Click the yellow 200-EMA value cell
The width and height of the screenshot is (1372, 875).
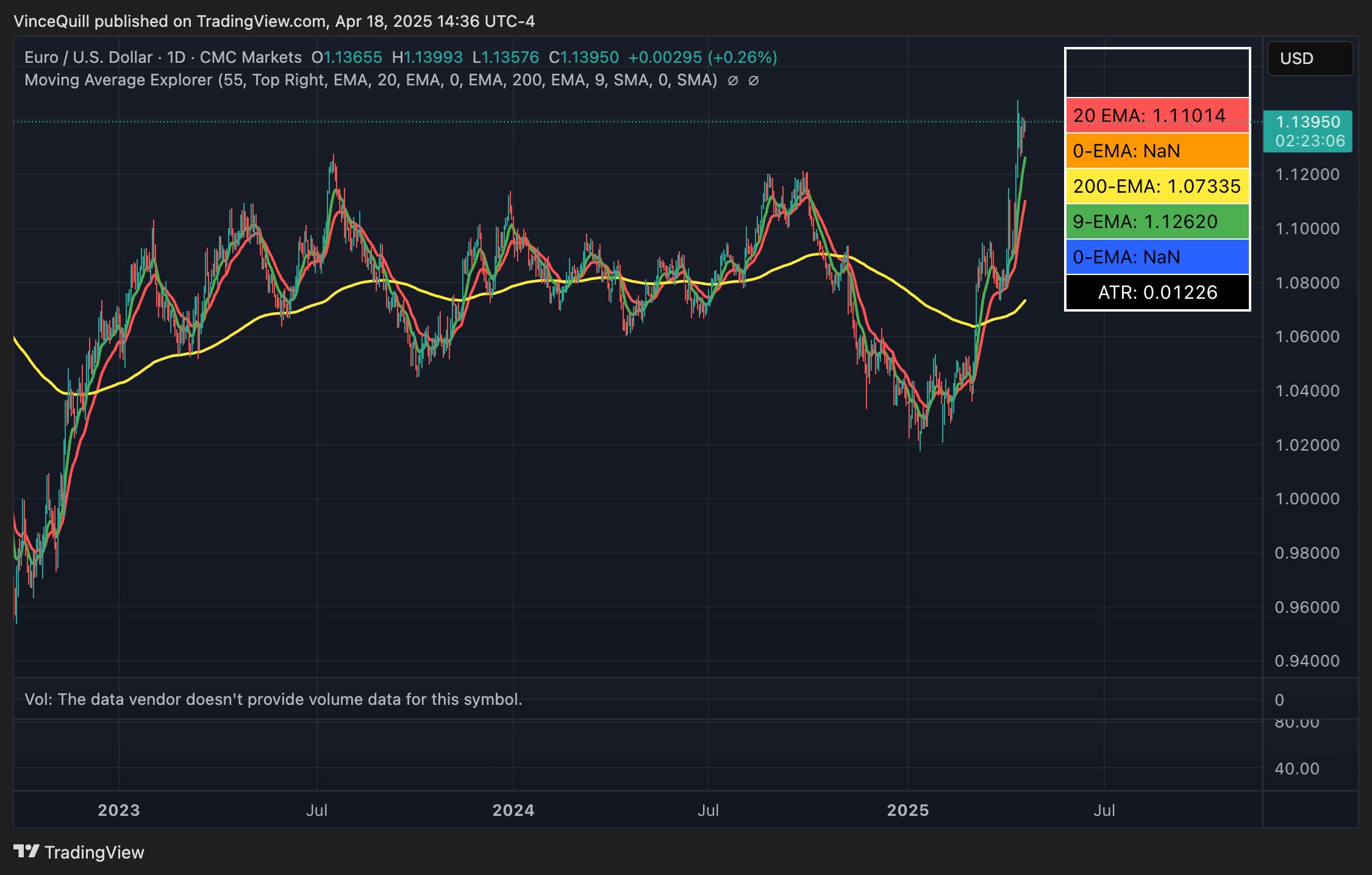(x=1157, y=186)
